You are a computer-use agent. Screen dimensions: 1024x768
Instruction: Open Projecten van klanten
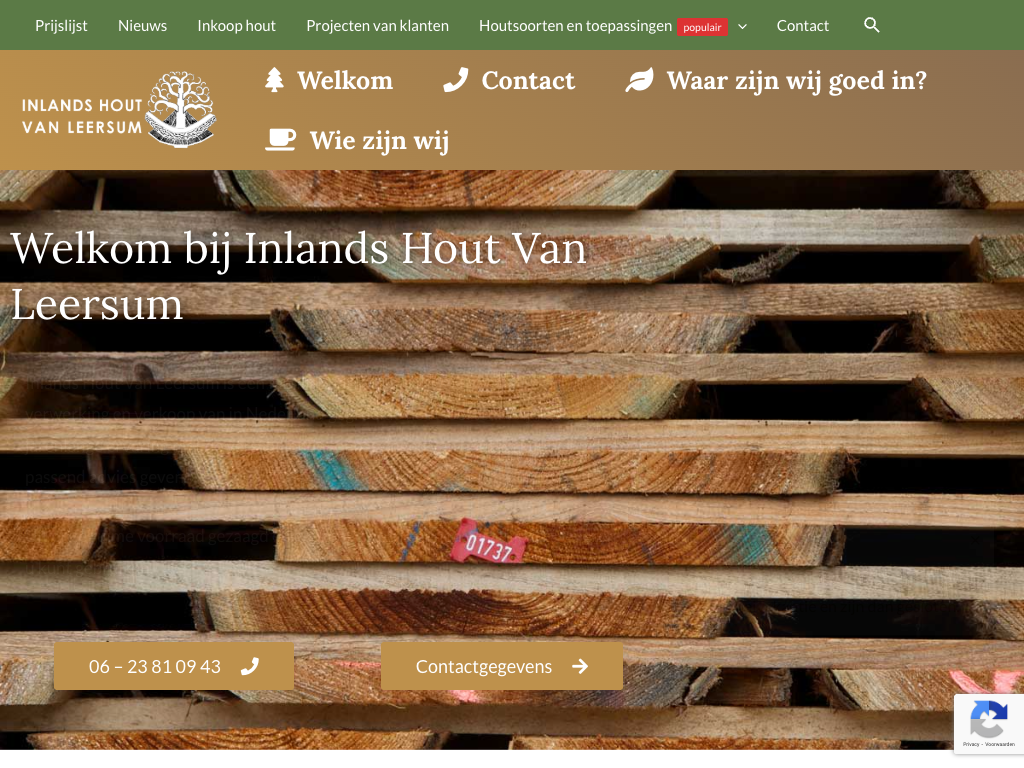pyautogui.click(x=377, y=25)
